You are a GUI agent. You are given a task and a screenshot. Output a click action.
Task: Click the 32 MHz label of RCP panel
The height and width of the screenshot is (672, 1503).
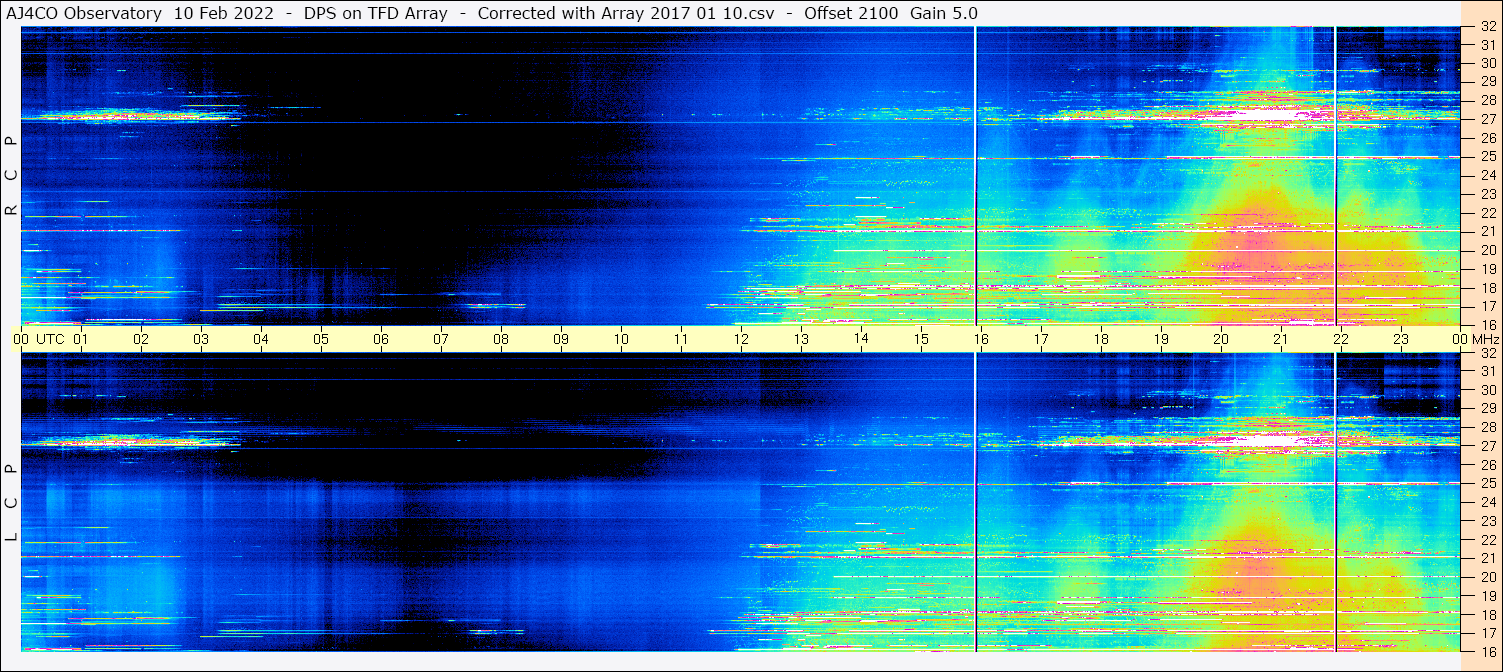click(x=1487, y=27)
